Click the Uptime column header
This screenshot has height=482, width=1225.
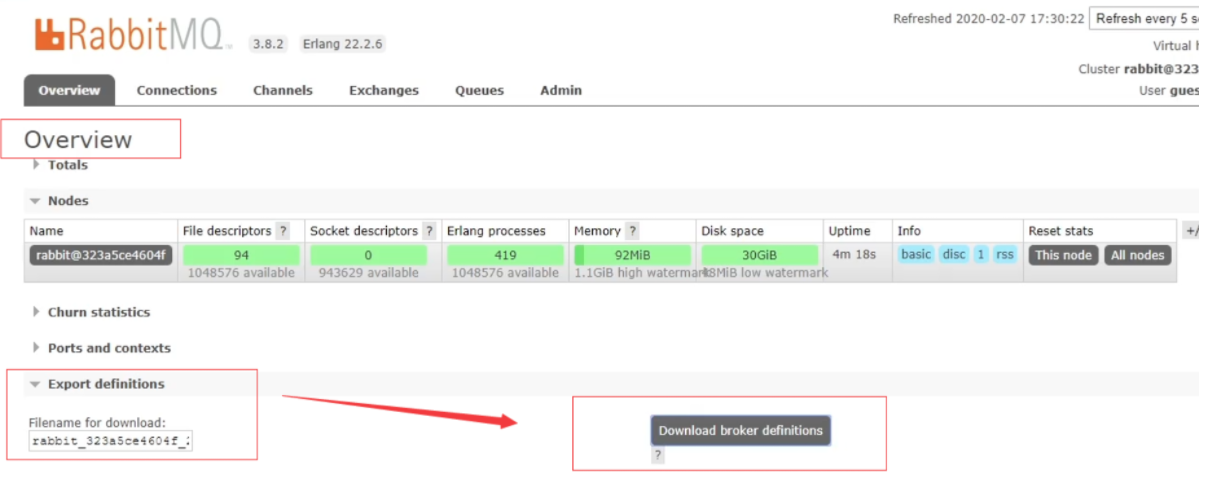(x=849, y=231)
